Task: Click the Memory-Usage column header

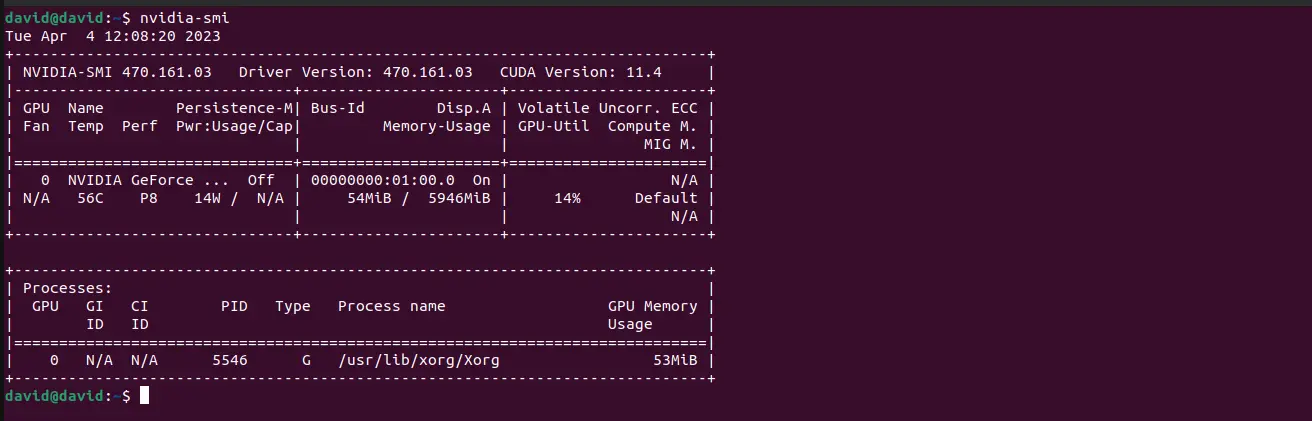Action: [x=436, y=126]
